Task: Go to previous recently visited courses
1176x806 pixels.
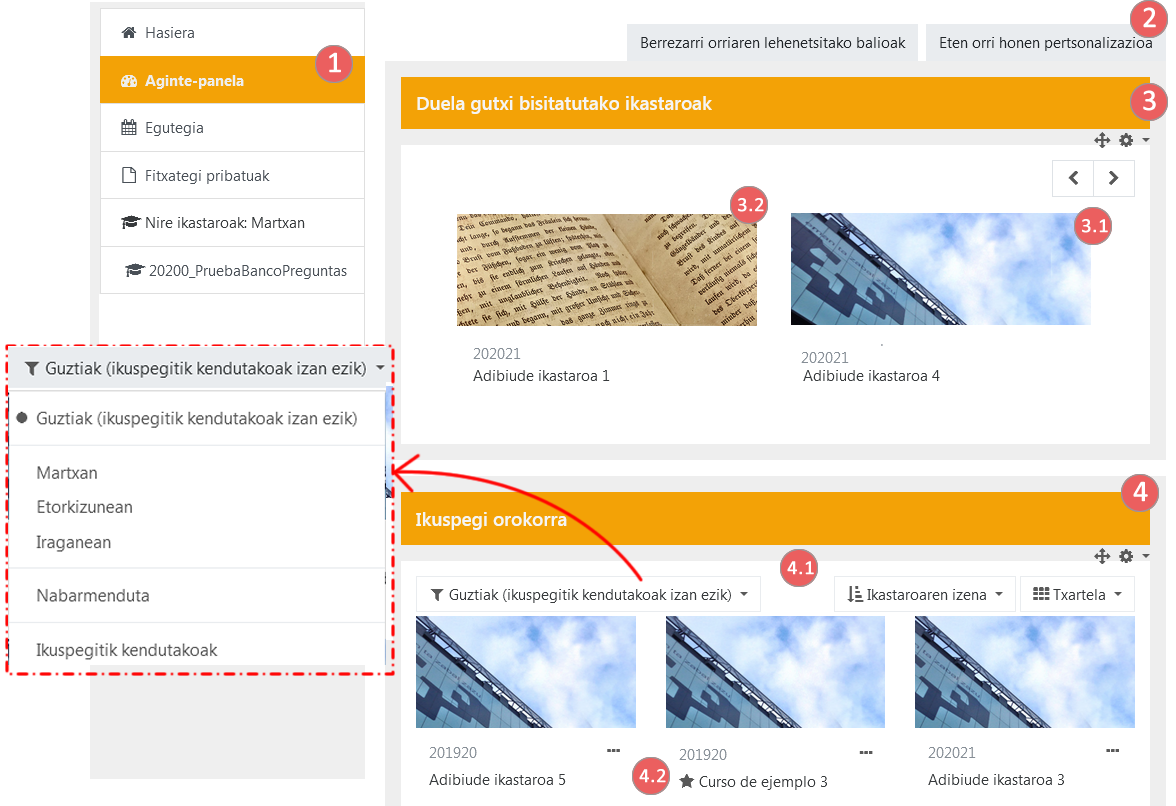Action: 1073,178
